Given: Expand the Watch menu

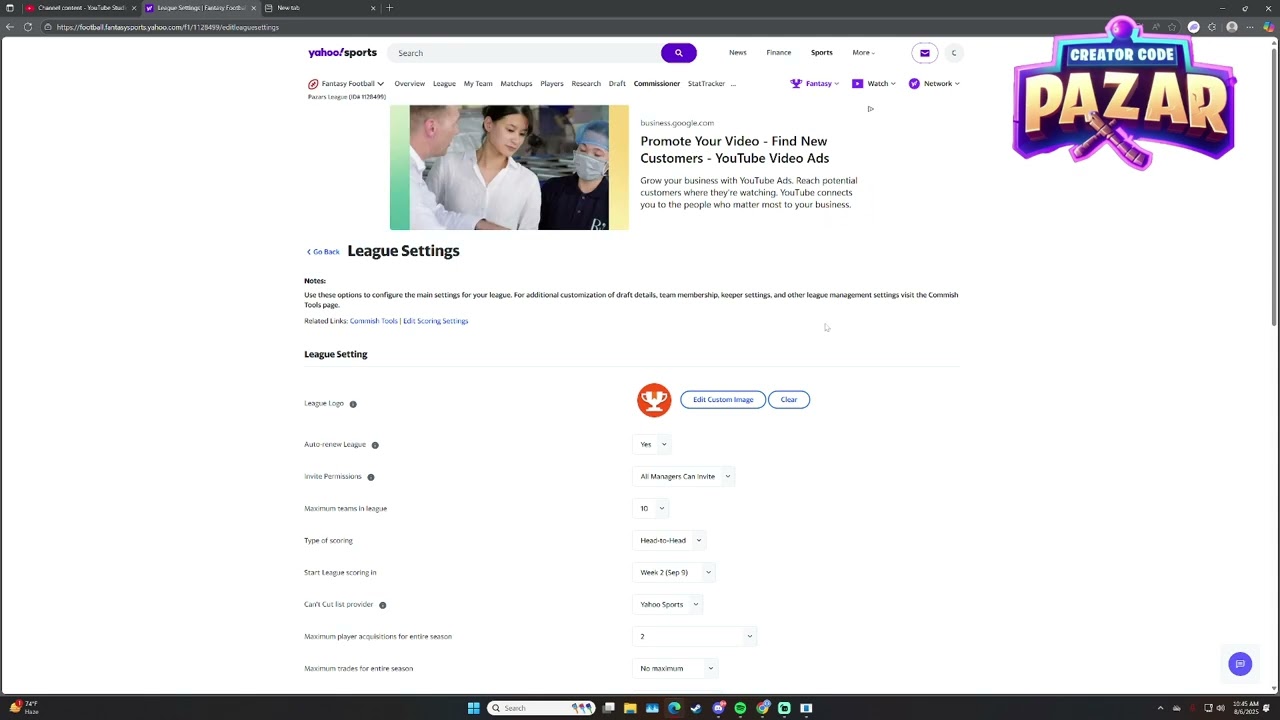Looking at the screenshot, I should coord(873,84).
